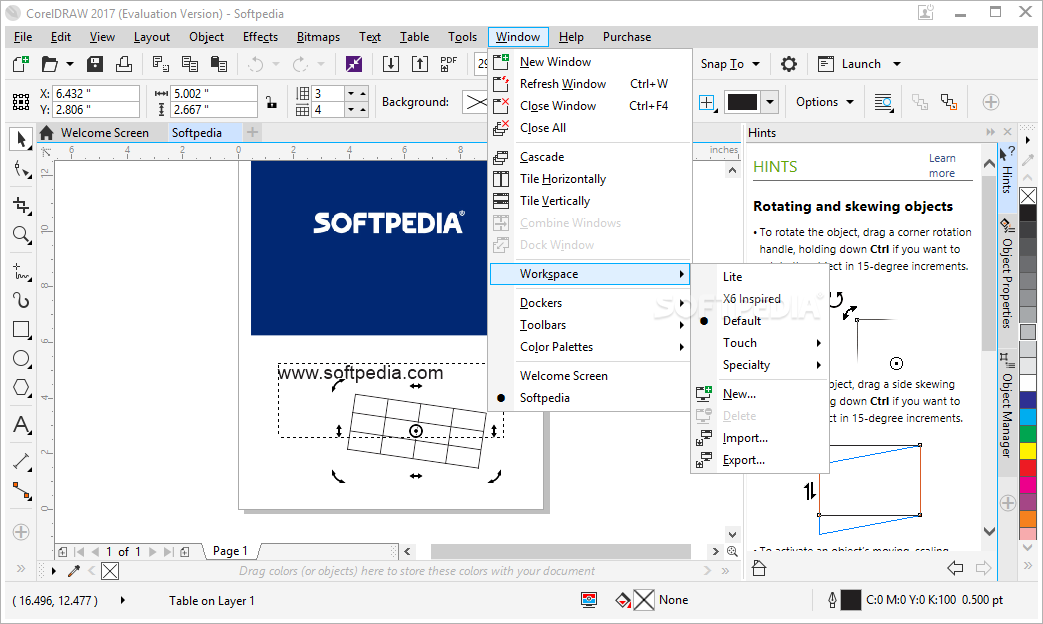Expand the Specialty workspace submenu
Screen dimensions: 1043x624
pos(760,365)
